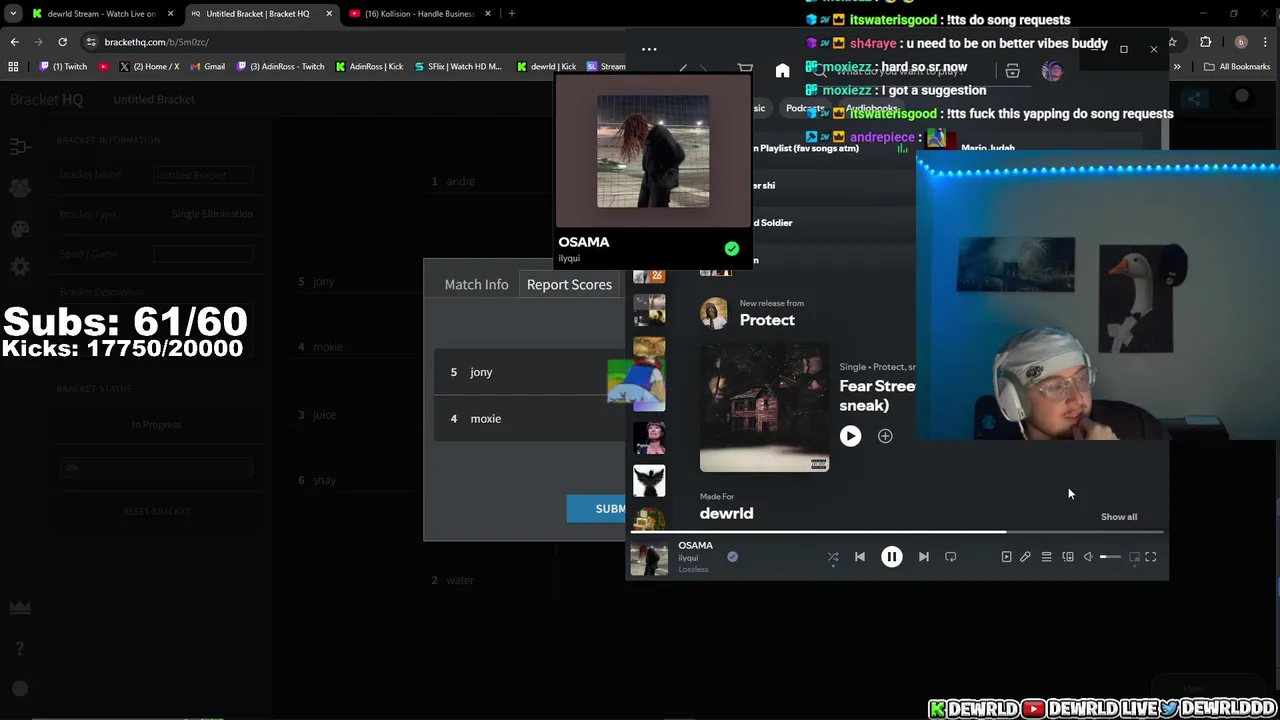The height and width of the screenshot is (720, 1280).
Task: Open a new browser tab
Action: tap(511, 14)
